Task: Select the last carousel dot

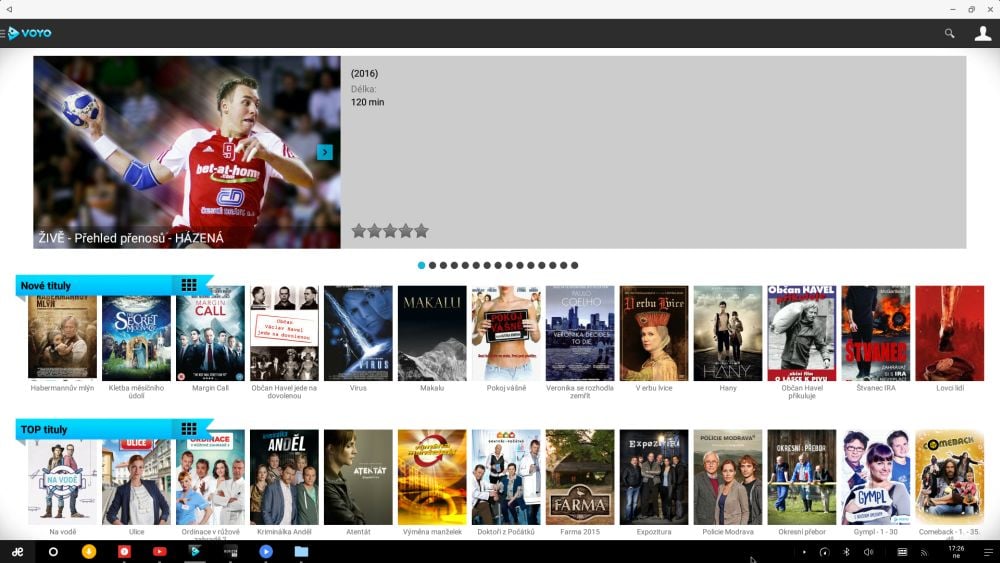Action: [575, 265]
